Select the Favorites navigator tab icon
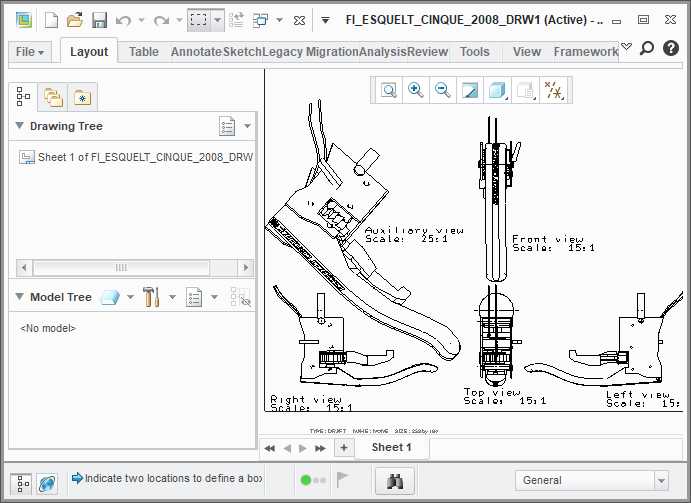 82,97
